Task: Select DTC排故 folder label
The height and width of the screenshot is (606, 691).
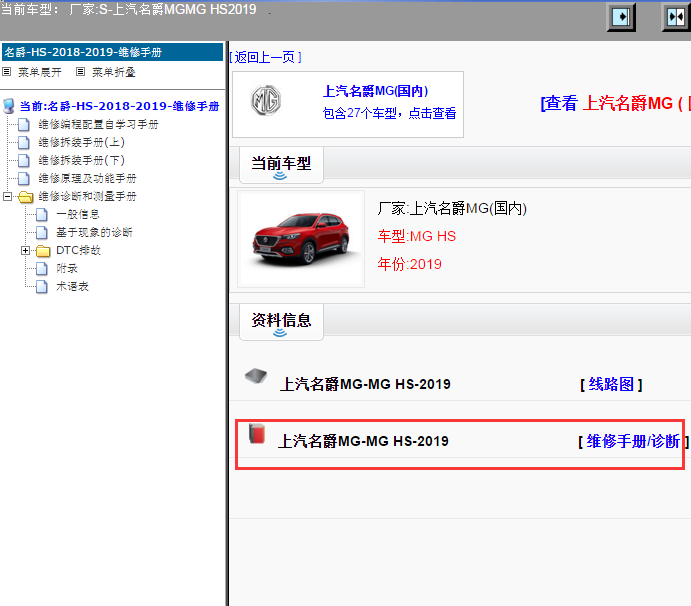Action: click(78, 250)
